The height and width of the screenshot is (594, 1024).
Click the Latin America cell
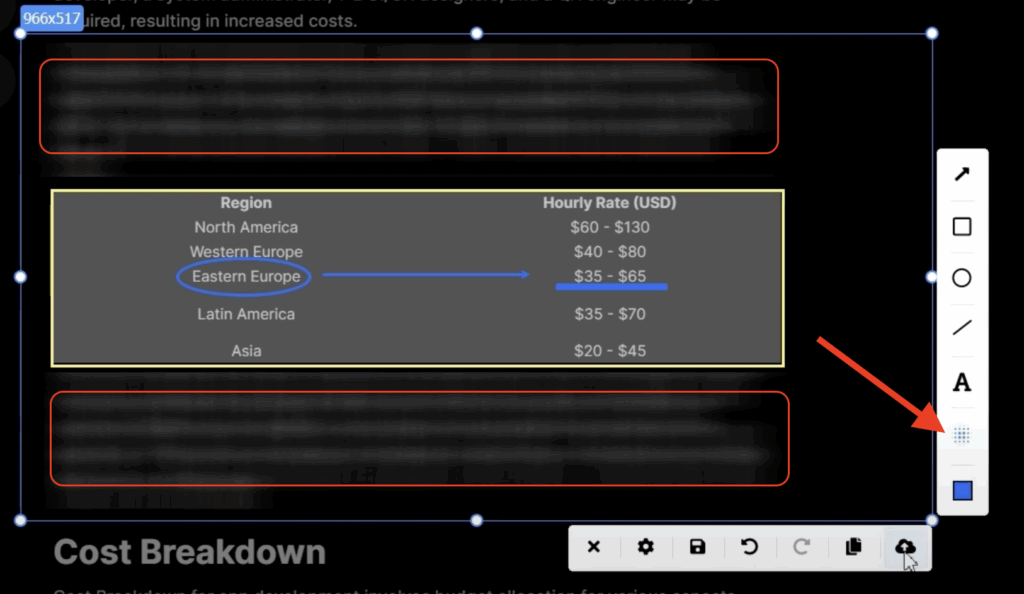coord(246,314)
